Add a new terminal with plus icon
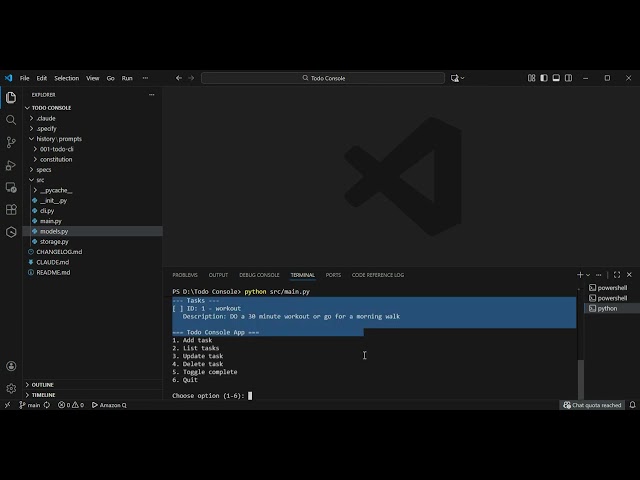The height and width of the screenshot is (480, 640). (580, 275)
